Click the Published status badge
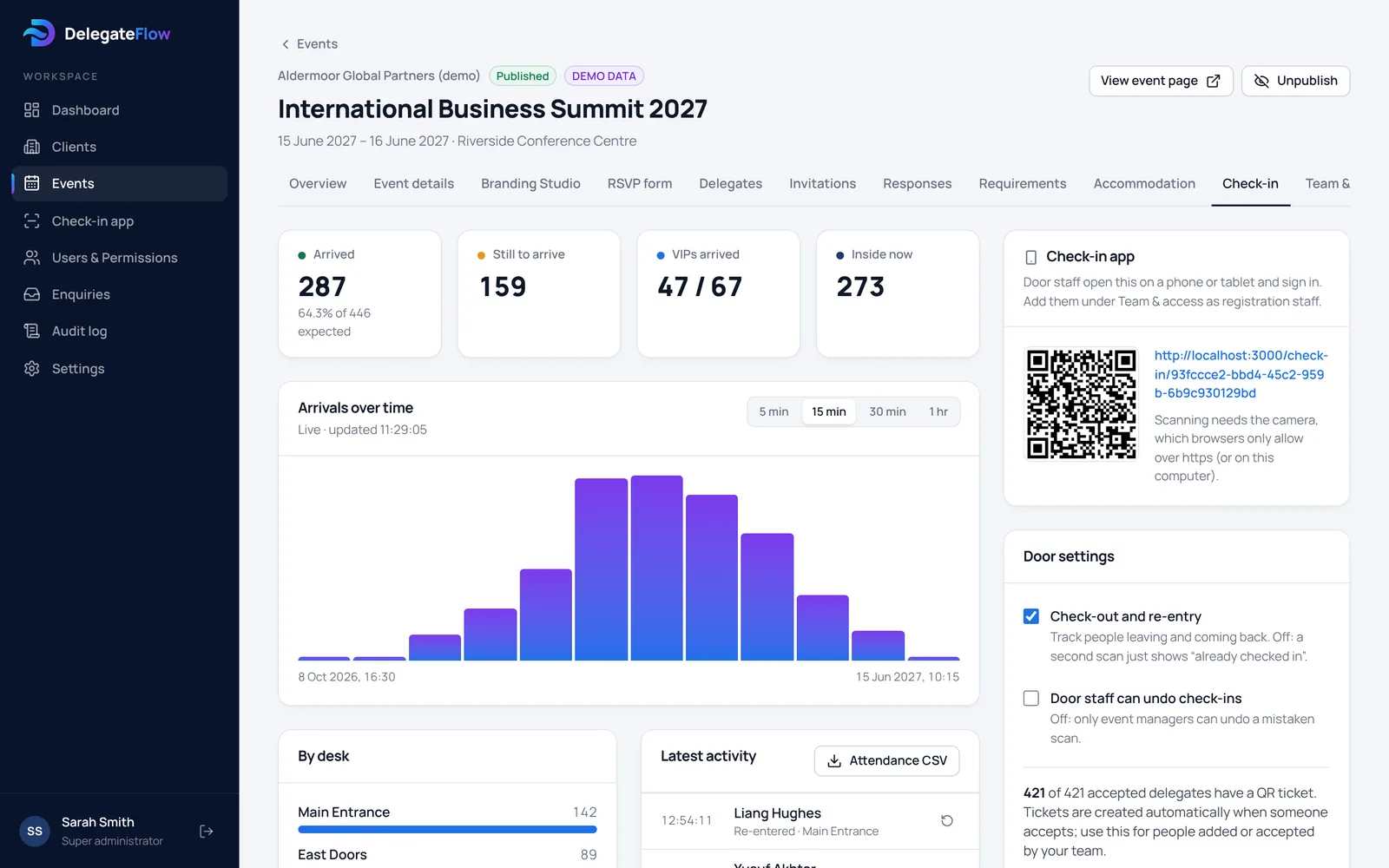 click(523, 76)
